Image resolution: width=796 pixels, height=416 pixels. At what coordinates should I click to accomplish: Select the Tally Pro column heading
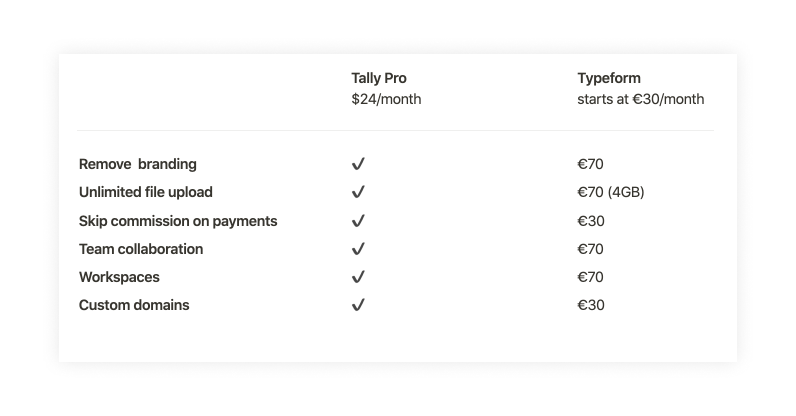(379, 78)
